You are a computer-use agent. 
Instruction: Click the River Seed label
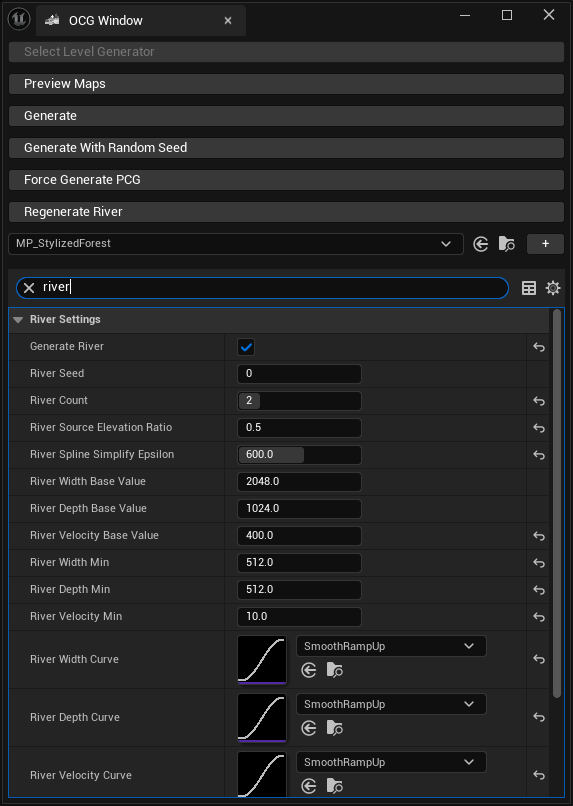point(57,374)
